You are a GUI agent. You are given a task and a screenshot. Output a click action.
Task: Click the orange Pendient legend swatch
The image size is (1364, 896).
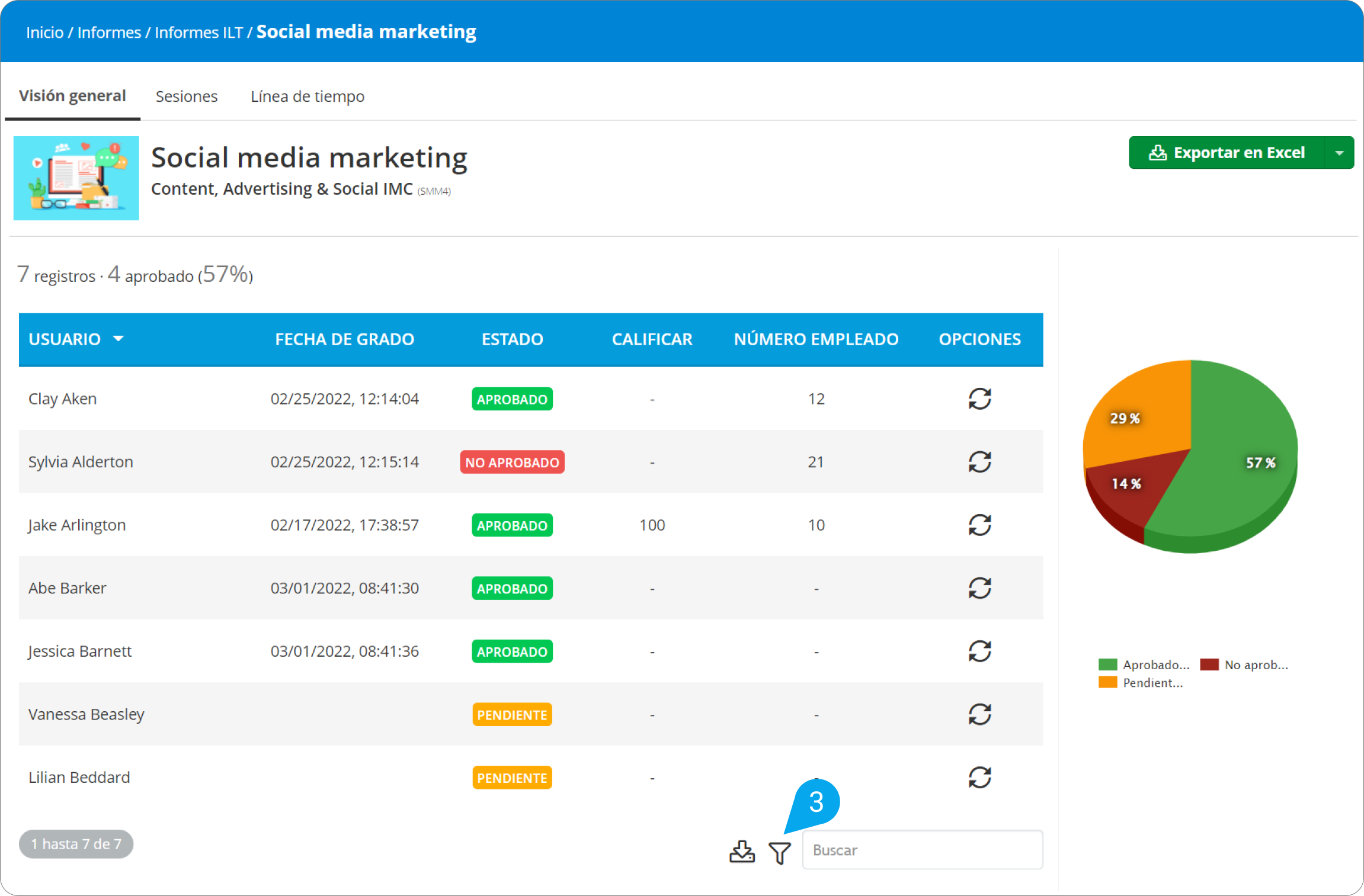pos(1107,682)
